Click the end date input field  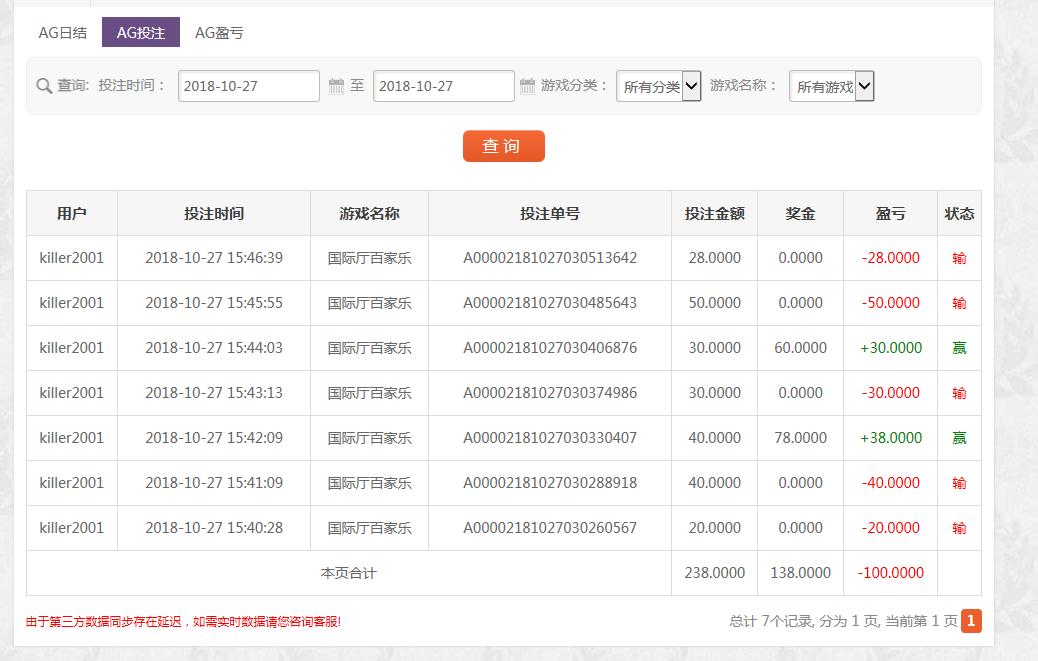pos(443,87)
